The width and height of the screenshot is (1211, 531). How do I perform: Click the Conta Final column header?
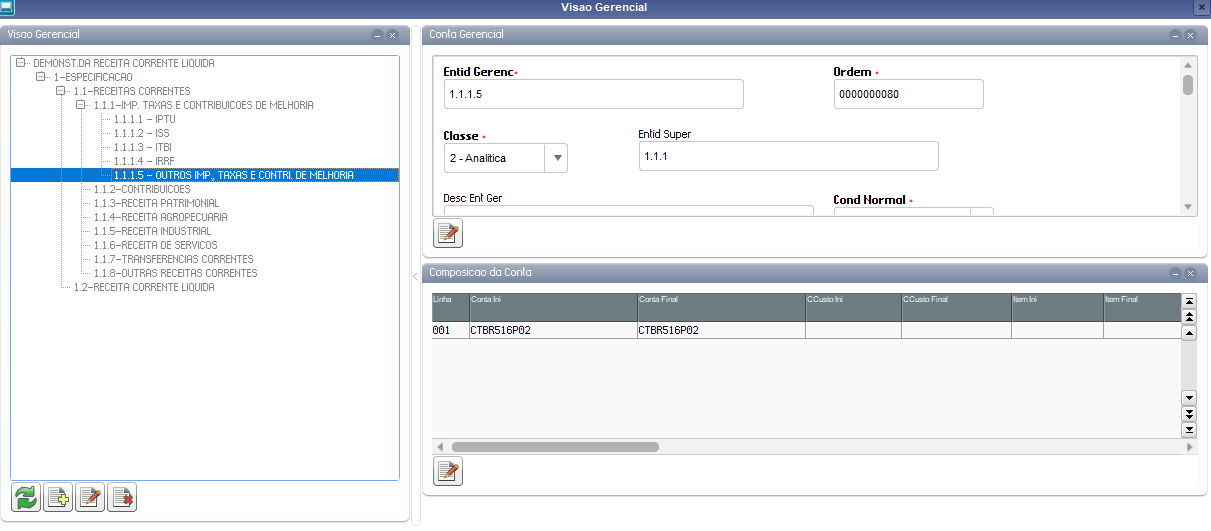(x=720, y=307)
